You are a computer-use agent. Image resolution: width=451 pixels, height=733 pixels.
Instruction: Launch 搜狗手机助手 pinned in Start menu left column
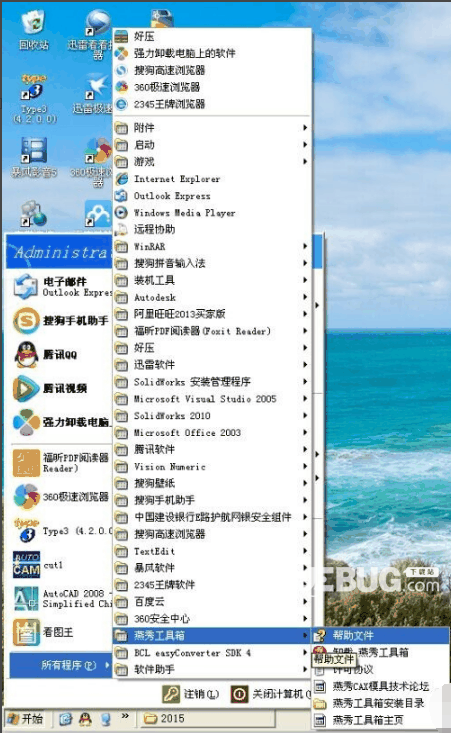pyautogui.click(x=61, y=321)
